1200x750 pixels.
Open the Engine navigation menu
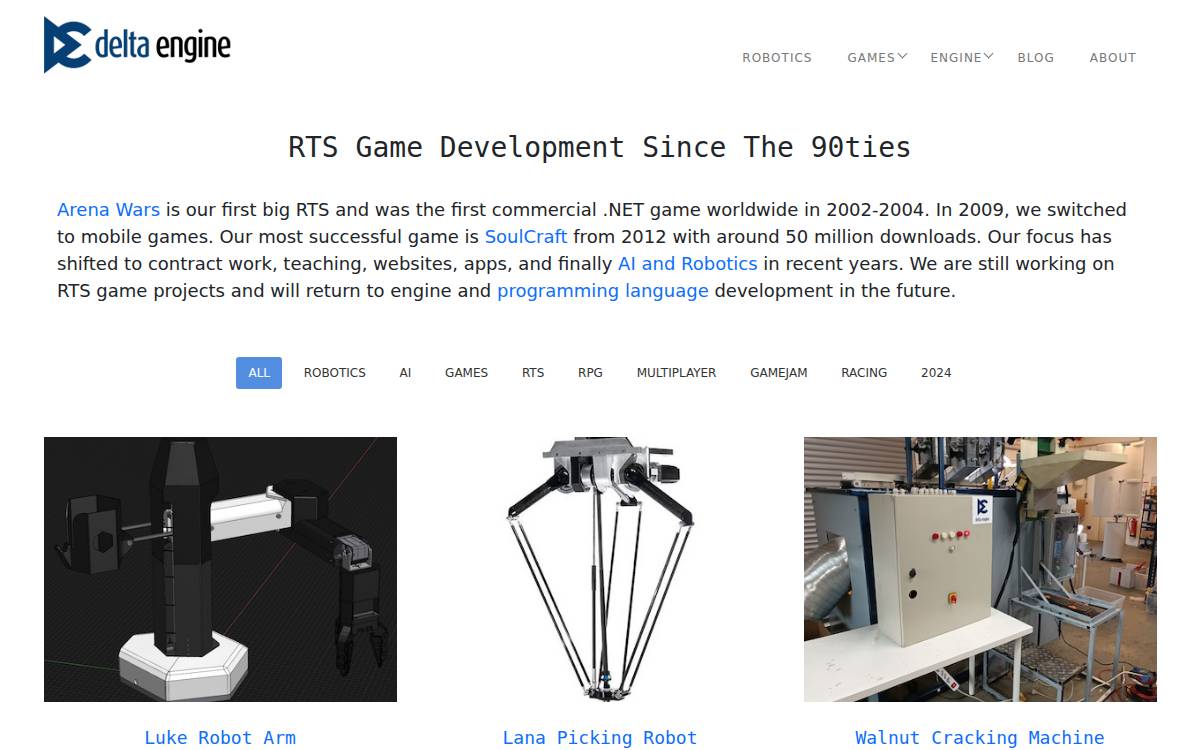tap(956, 58)
